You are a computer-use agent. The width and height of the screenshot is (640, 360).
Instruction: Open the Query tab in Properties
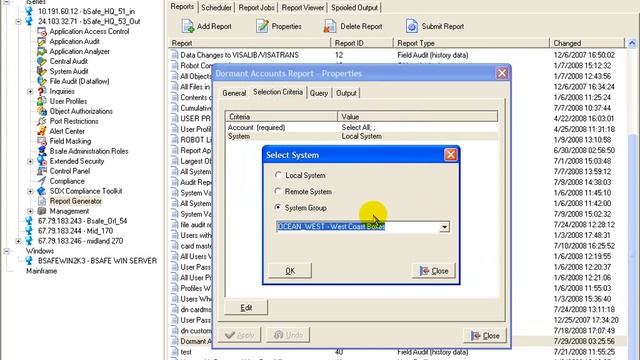319,93
